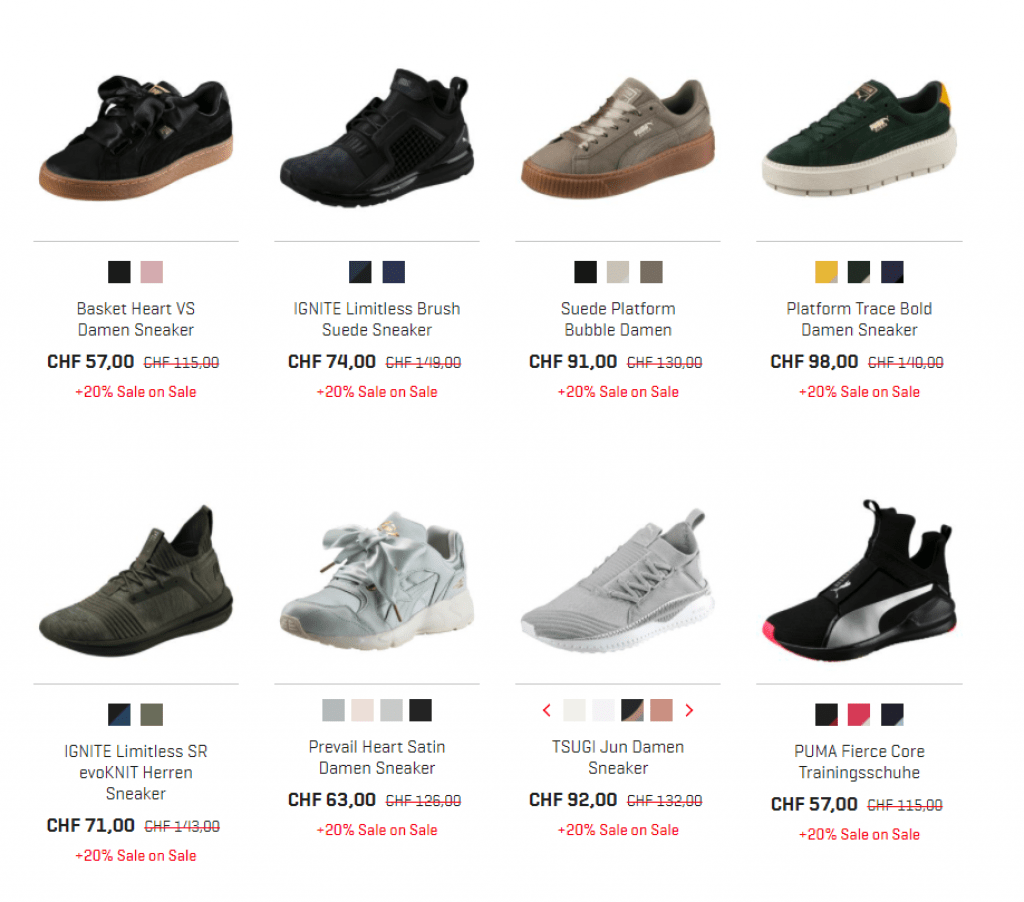Viewport: 1024px width, 902px height.
Task: Open PUMA Fierce Core Trainingsschuhe title
Action: tap(859, 762)
